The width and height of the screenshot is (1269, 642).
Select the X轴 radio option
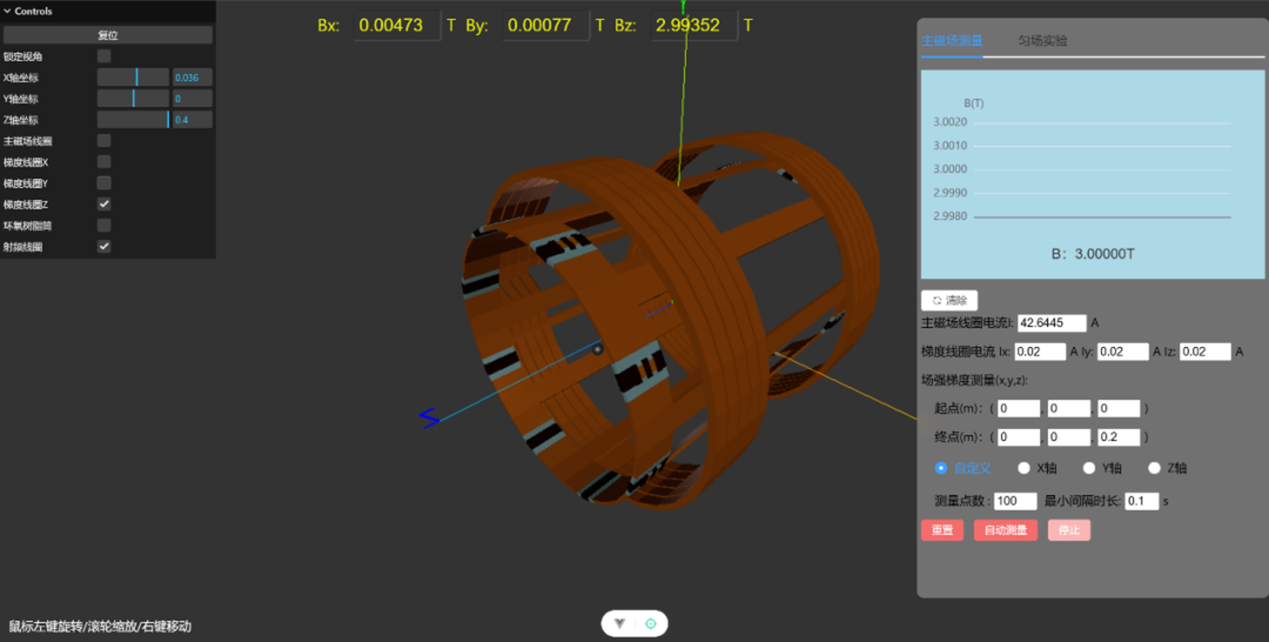coord(1024,468)
